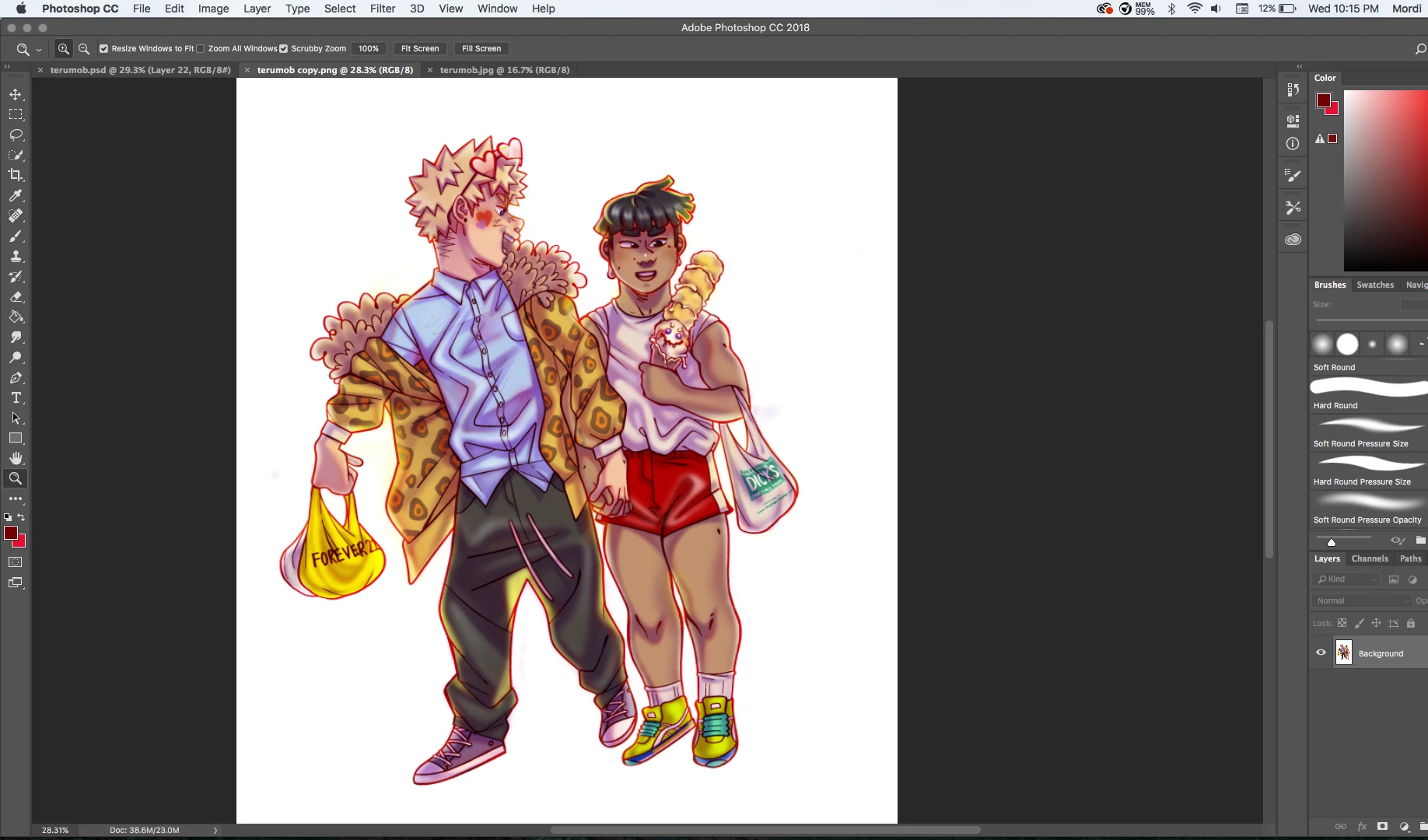Select the Pen tool
The height and width of the screenshot is (840, 1428).
[x=16, y=377]
